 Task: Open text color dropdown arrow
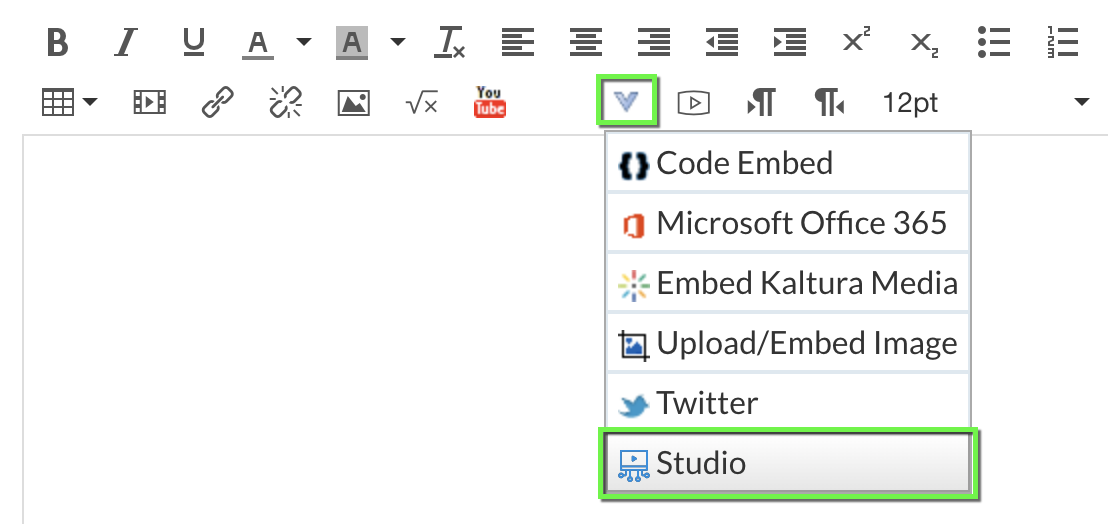[x=303, y=42]
